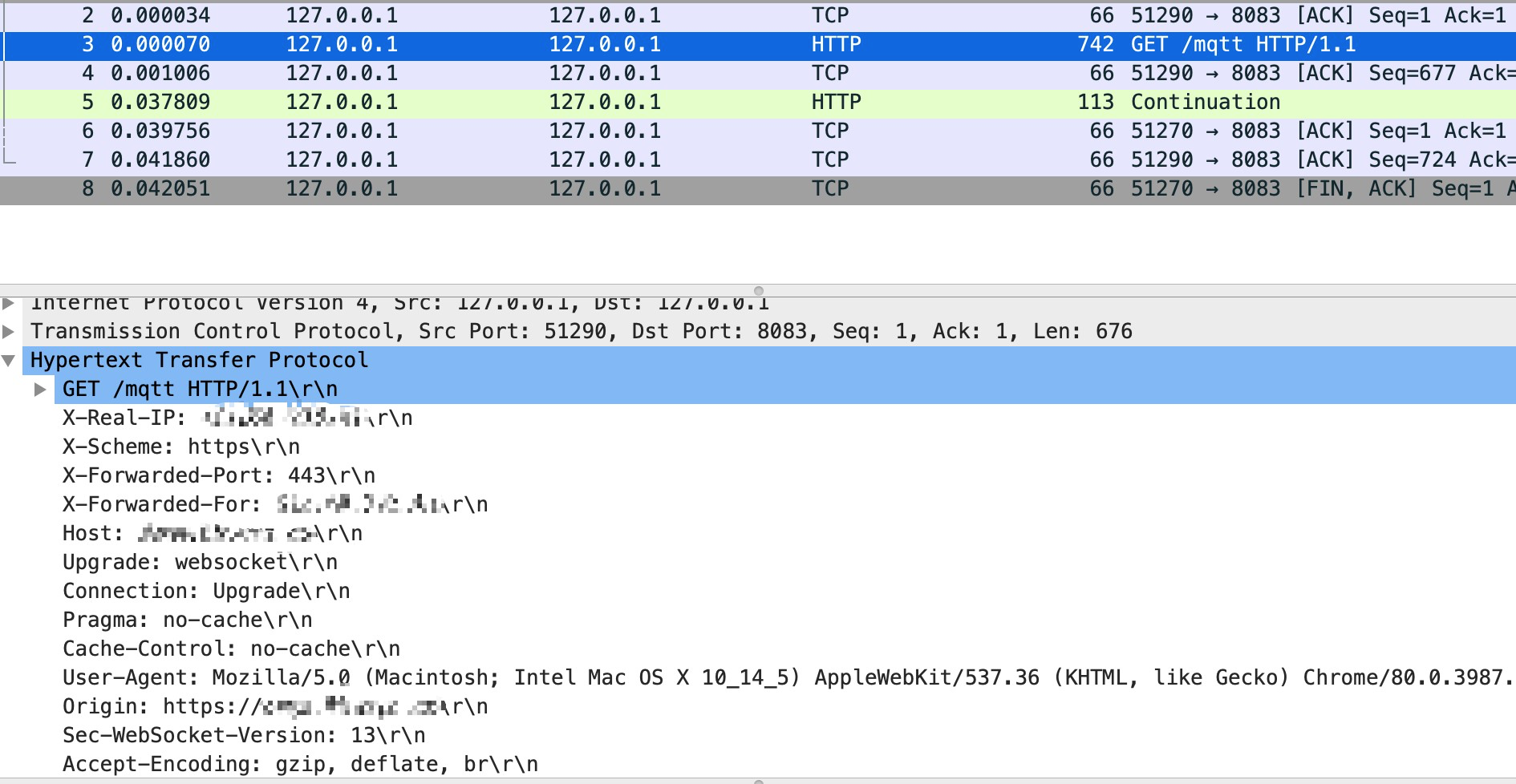
Task: Select the Connection: Upgrade header line
Action: point(206,591)
